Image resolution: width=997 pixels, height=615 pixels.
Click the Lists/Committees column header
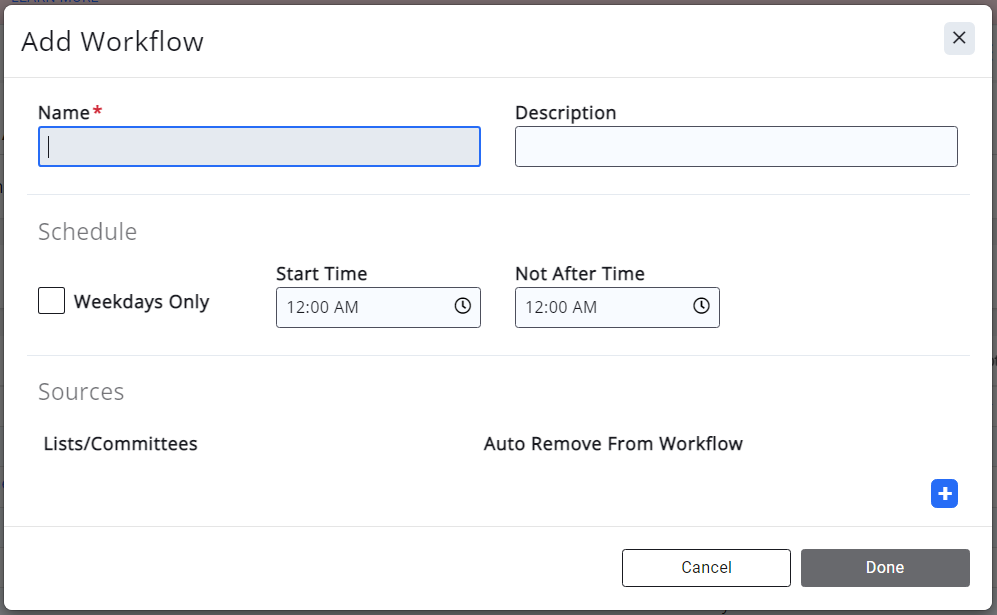click(x=121, y=444)
